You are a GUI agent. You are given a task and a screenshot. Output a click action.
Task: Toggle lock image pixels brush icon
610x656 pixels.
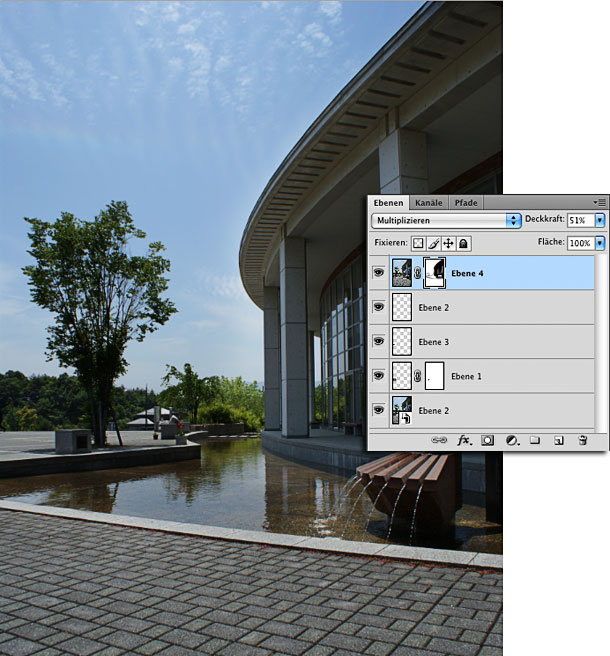point(433,243)
